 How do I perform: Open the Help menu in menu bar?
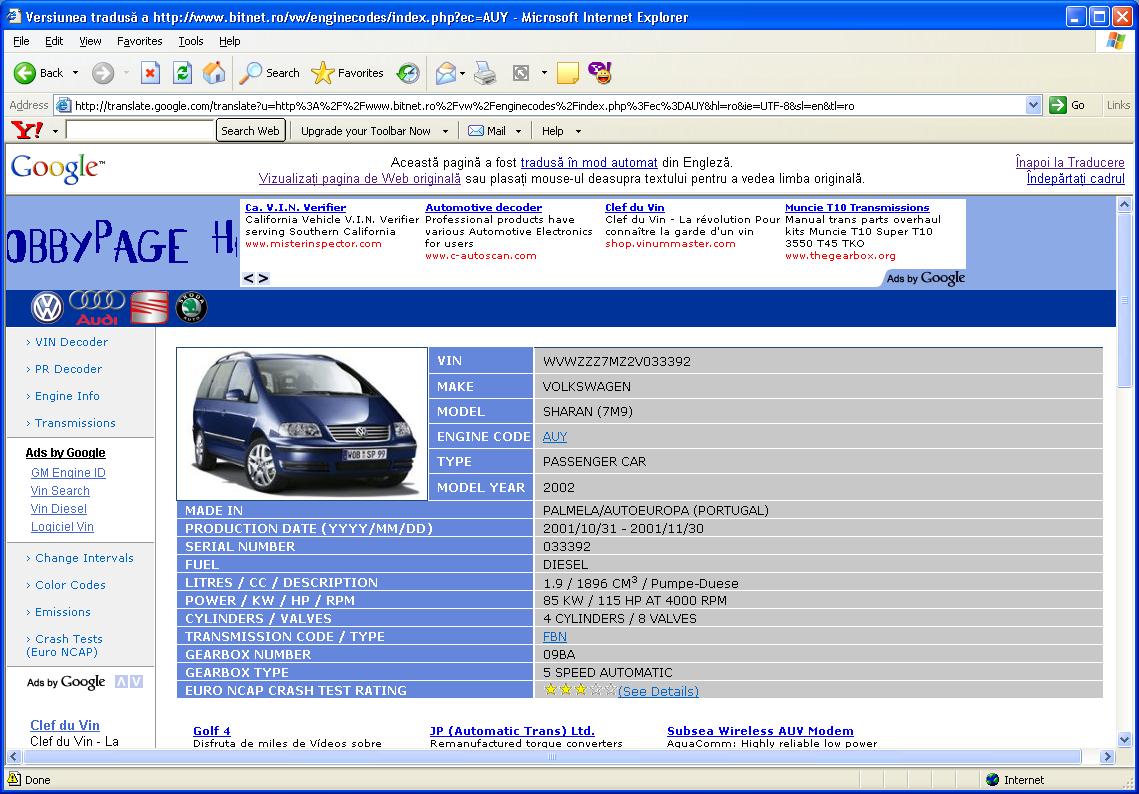coord(230,41)
